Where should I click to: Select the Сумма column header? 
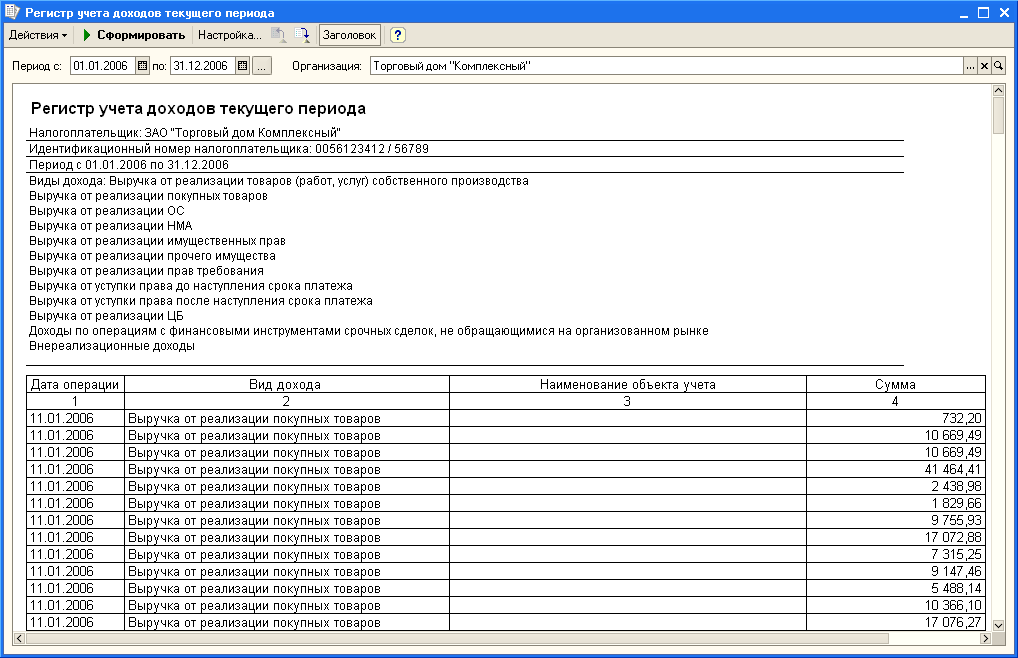(x=896, y=384)
